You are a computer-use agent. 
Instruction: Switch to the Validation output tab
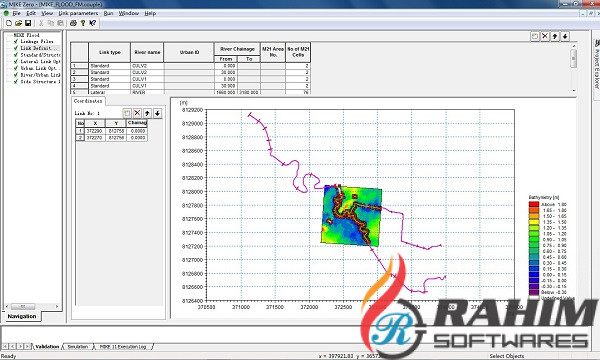coord(47,347)
